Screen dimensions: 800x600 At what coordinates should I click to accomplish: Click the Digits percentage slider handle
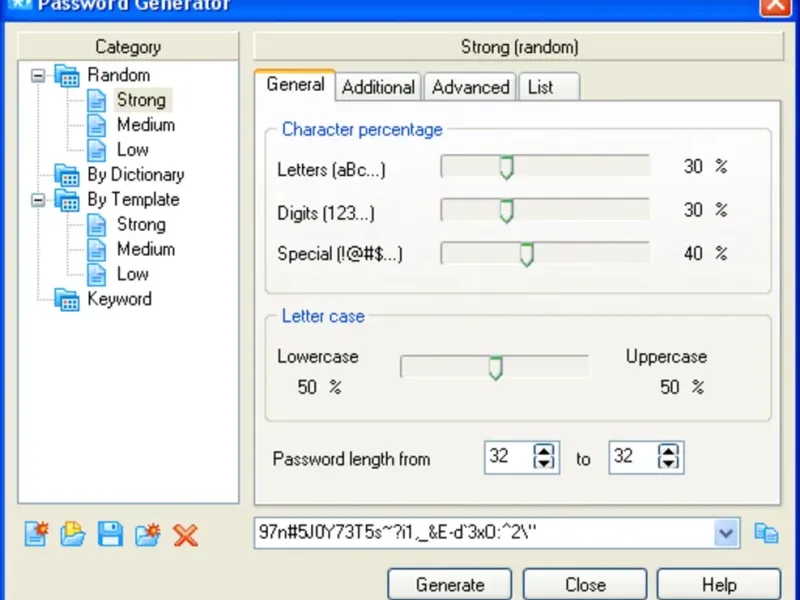[x=506, y=211]
